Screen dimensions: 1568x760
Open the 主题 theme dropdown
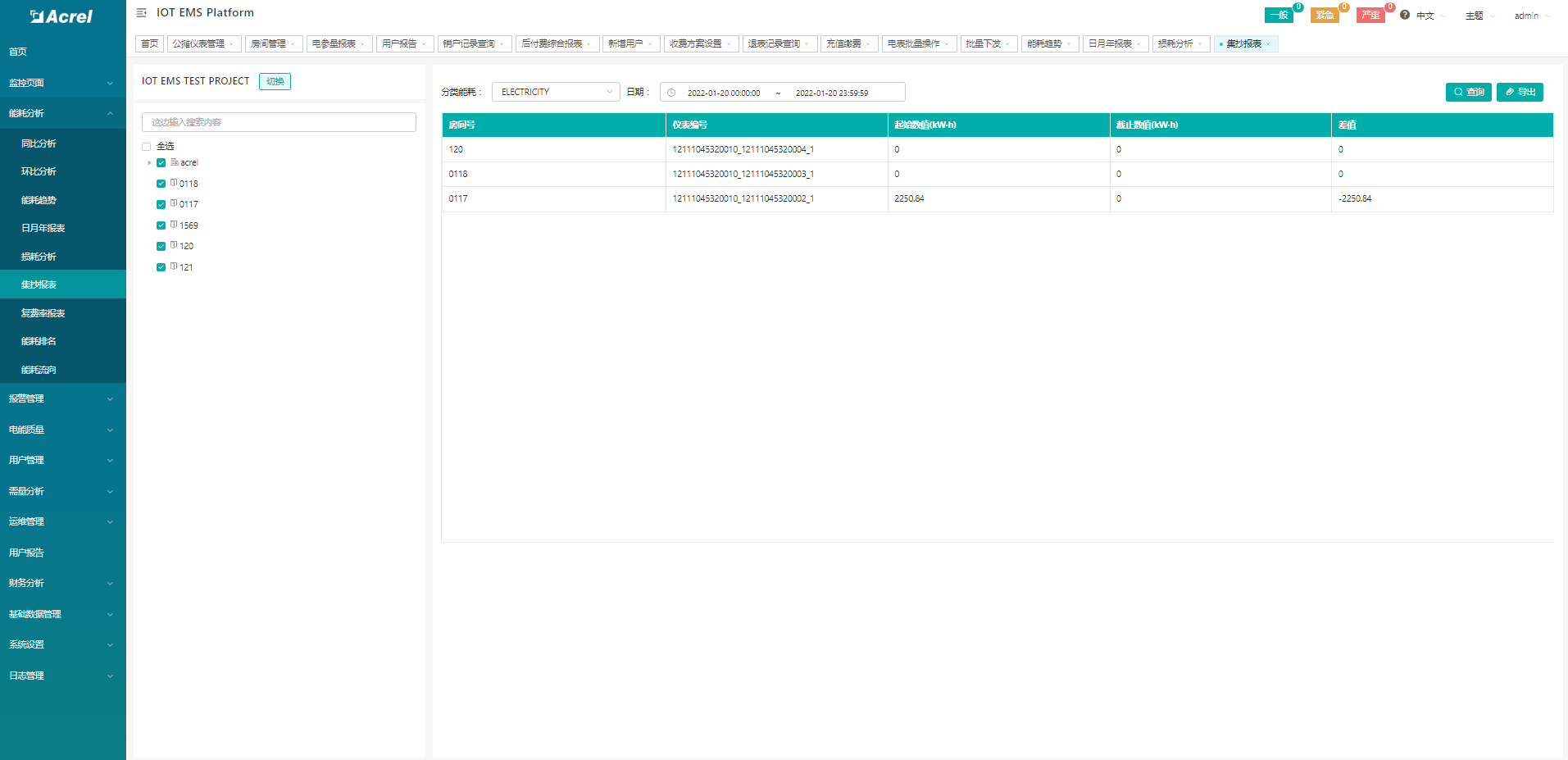click(x=1479, y=16)
